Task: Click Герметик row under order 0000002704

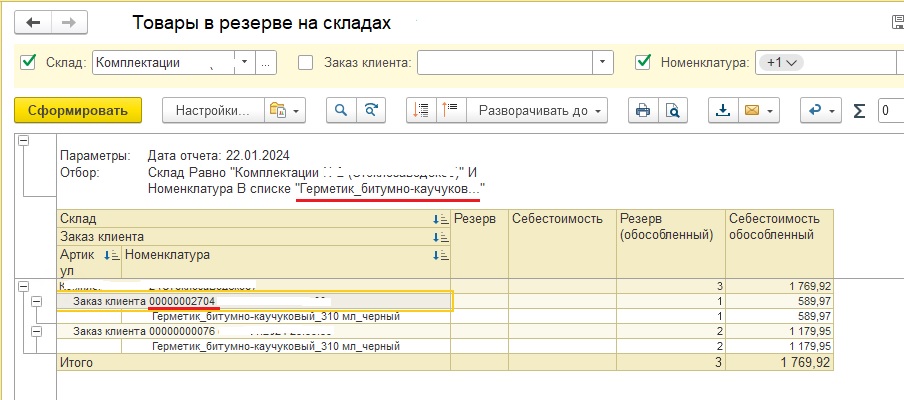Action: [276, 316]
